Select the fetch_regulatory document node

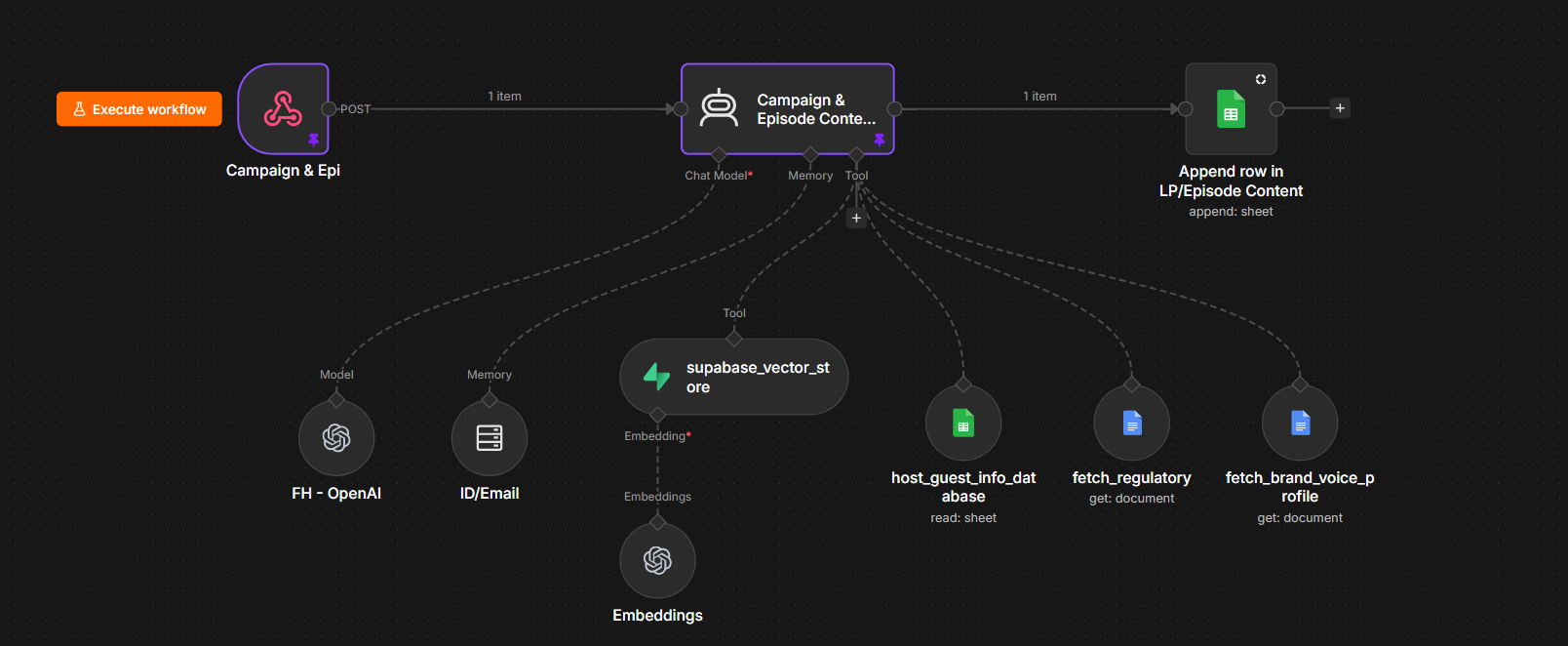pos(1132,423)
